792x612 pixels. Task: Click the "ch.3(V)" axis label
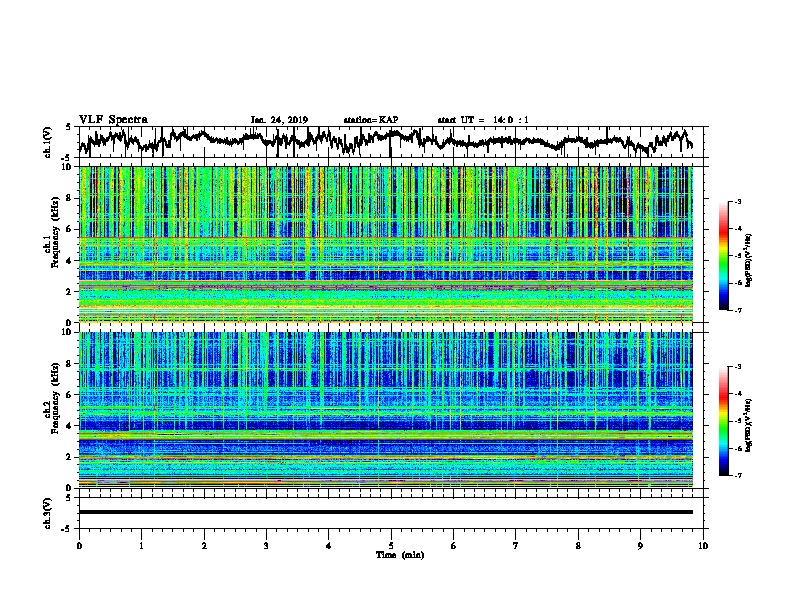(47, 513)
